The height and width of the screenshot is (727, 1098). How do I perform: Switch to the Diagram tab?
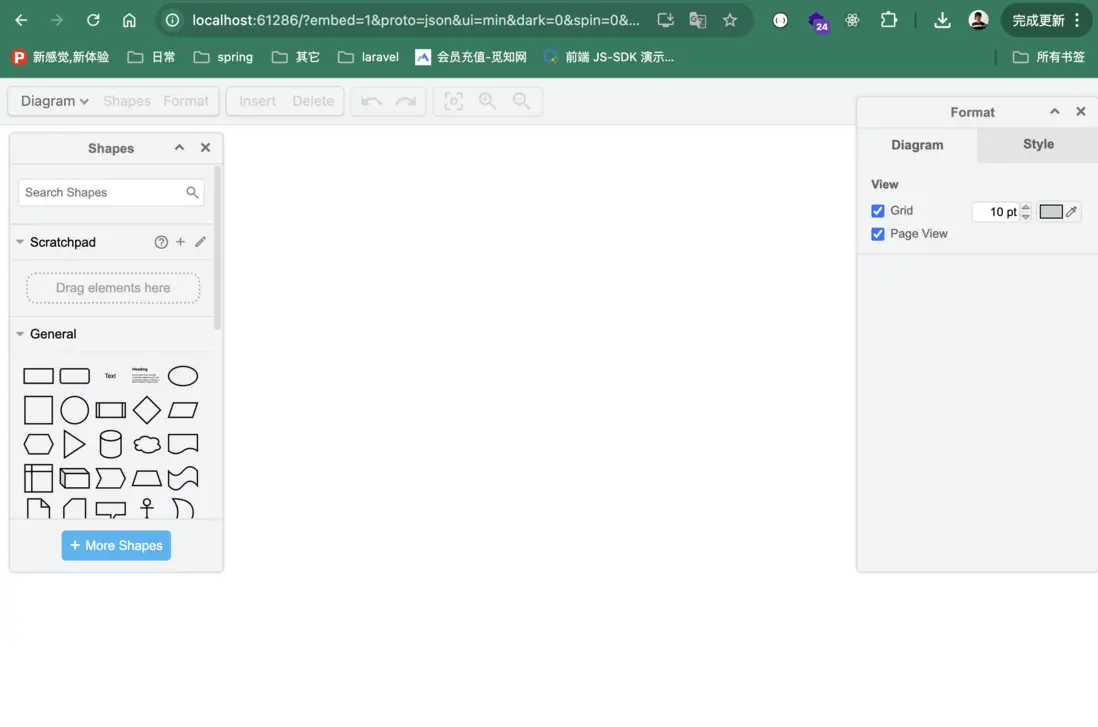tap(917, 145)
